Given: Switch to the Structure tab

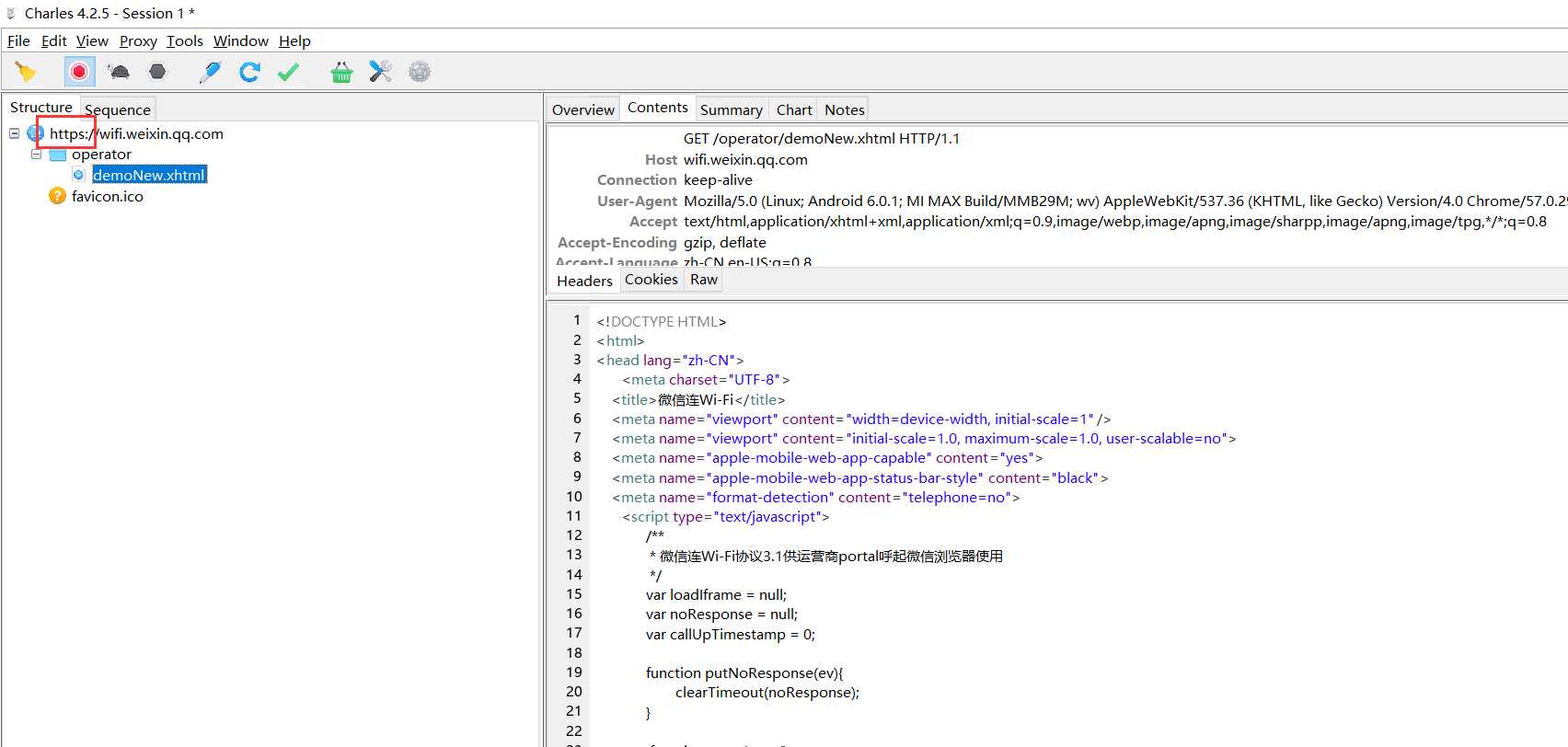Looking at the screenshot, I should (41, 108).
